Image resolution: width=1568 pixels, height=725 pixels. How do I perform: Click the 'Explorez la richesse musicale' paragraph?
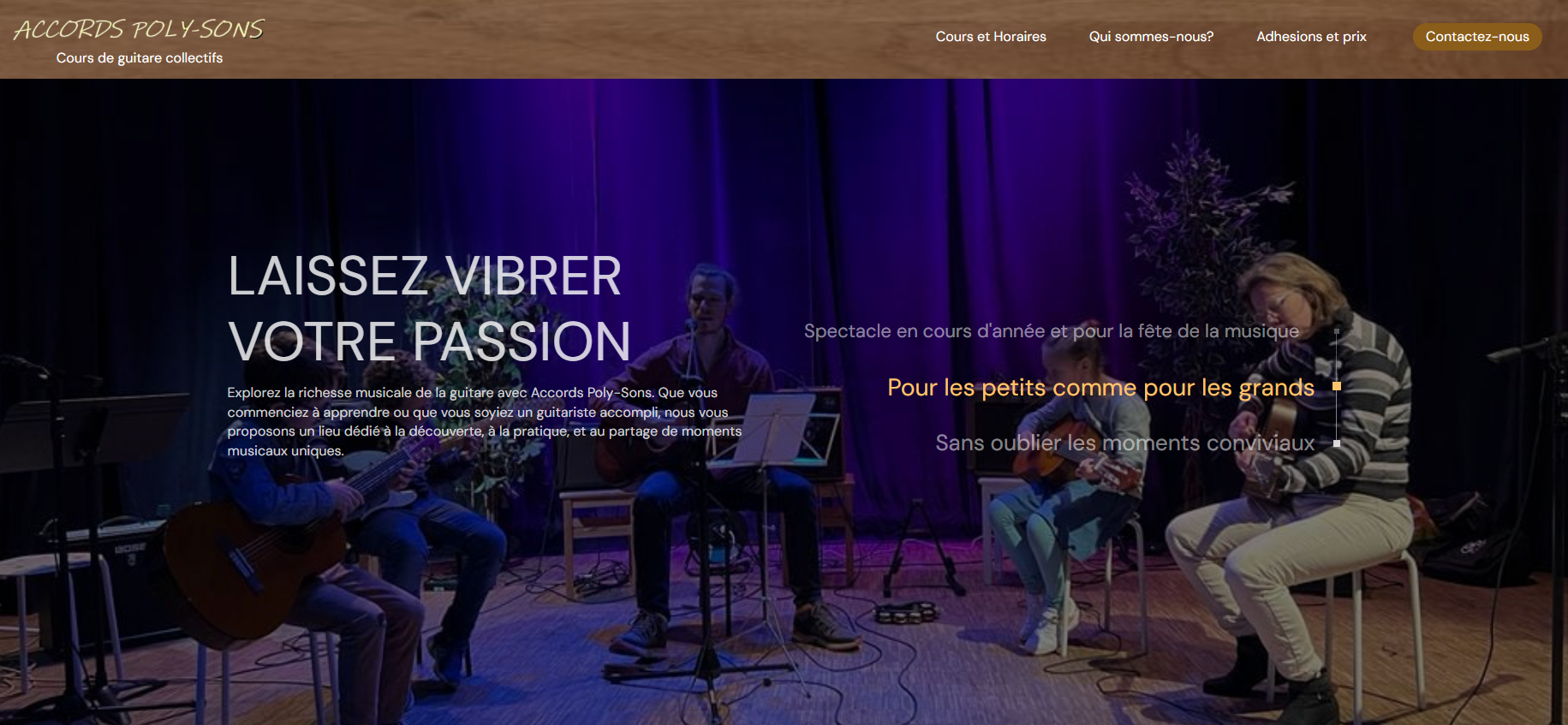point(485,421)
